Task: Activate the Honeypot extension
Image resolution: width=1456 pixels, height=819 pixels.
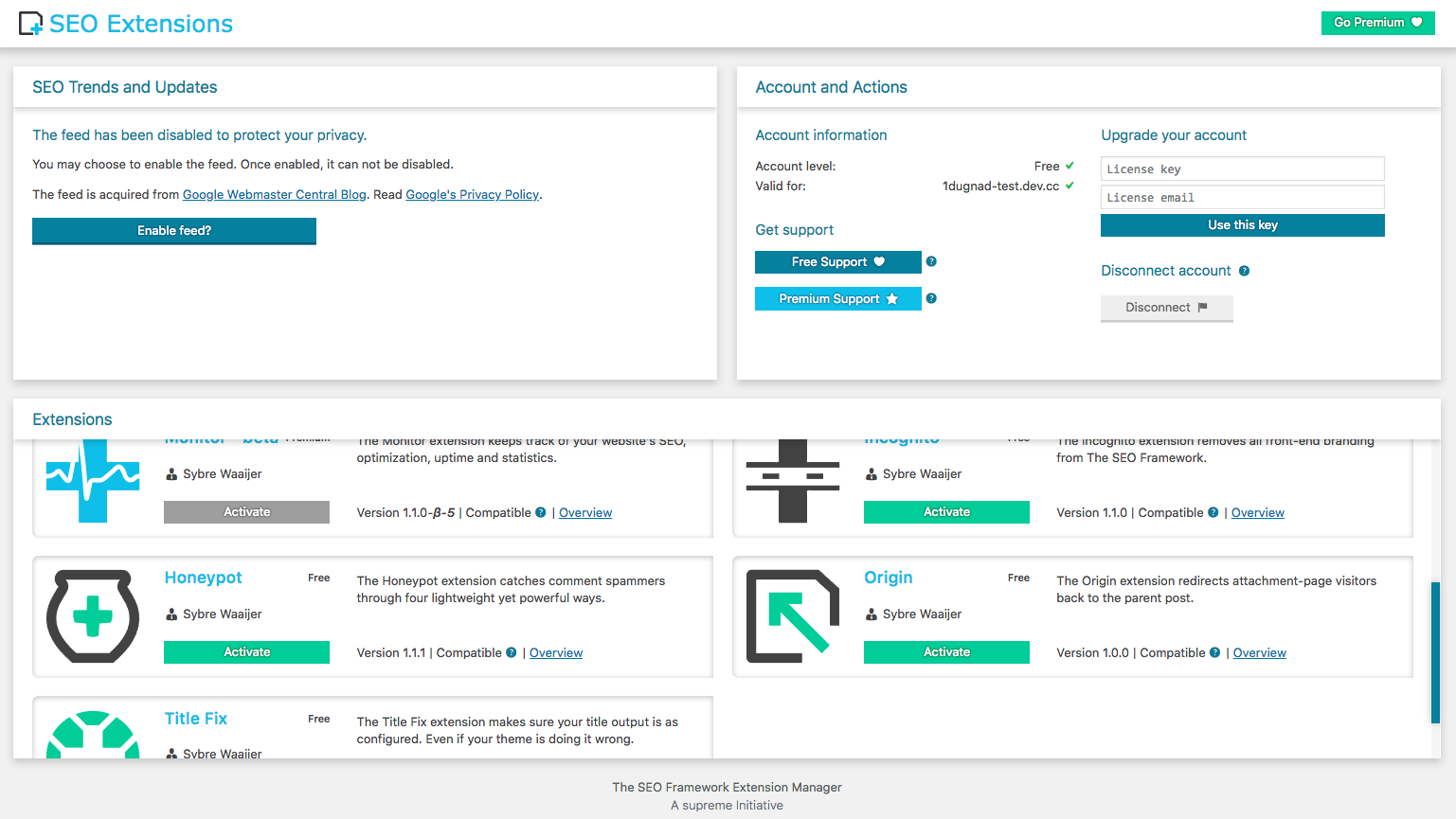Action: 246,652
